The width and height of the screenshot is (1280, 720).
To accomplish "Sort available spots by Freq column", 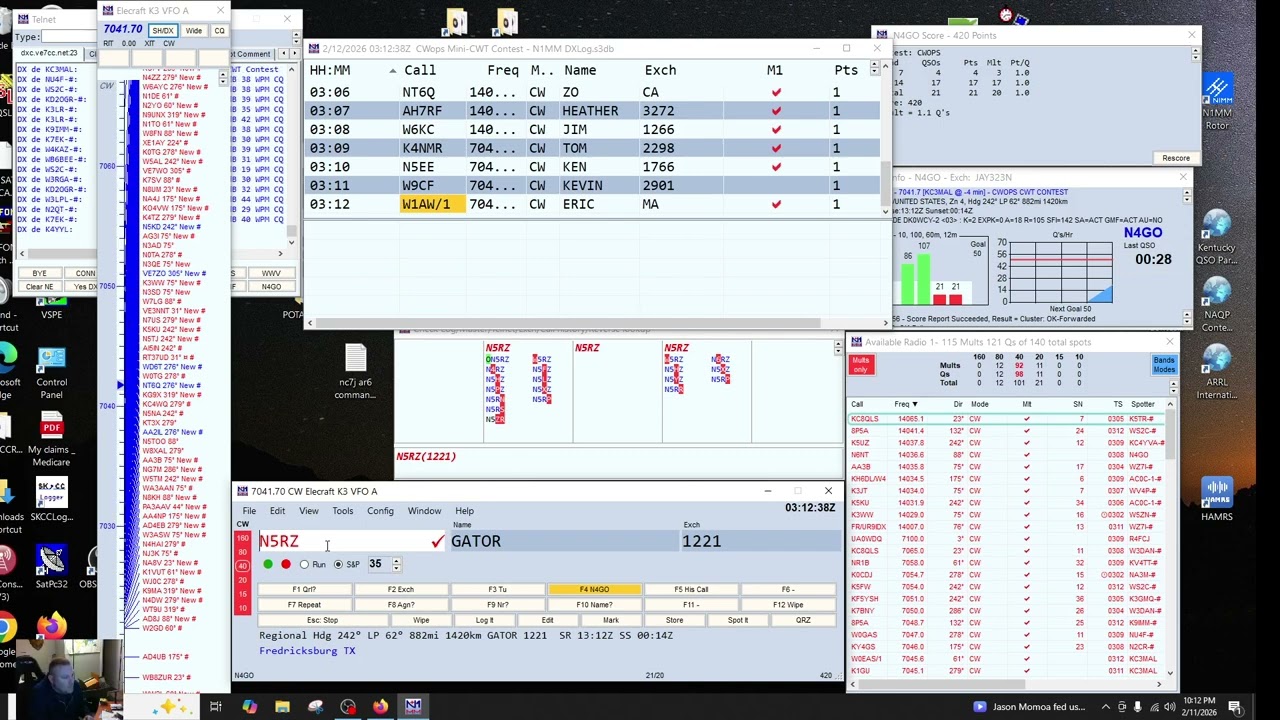I will pyautogui.click(x=907, y=404).
